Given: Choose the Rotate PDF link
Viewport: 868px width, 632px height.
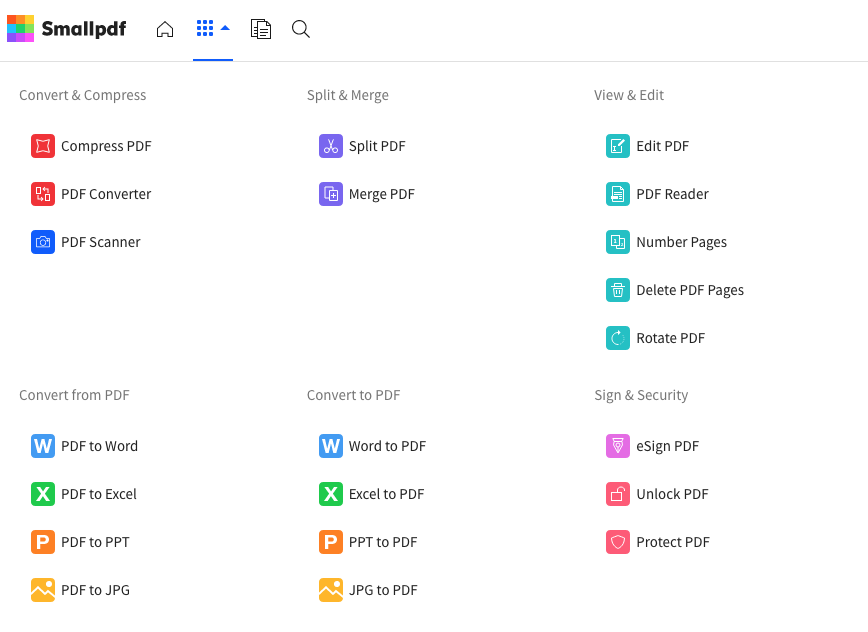Looking at the screenshot, I should click(x=670, y=338).
